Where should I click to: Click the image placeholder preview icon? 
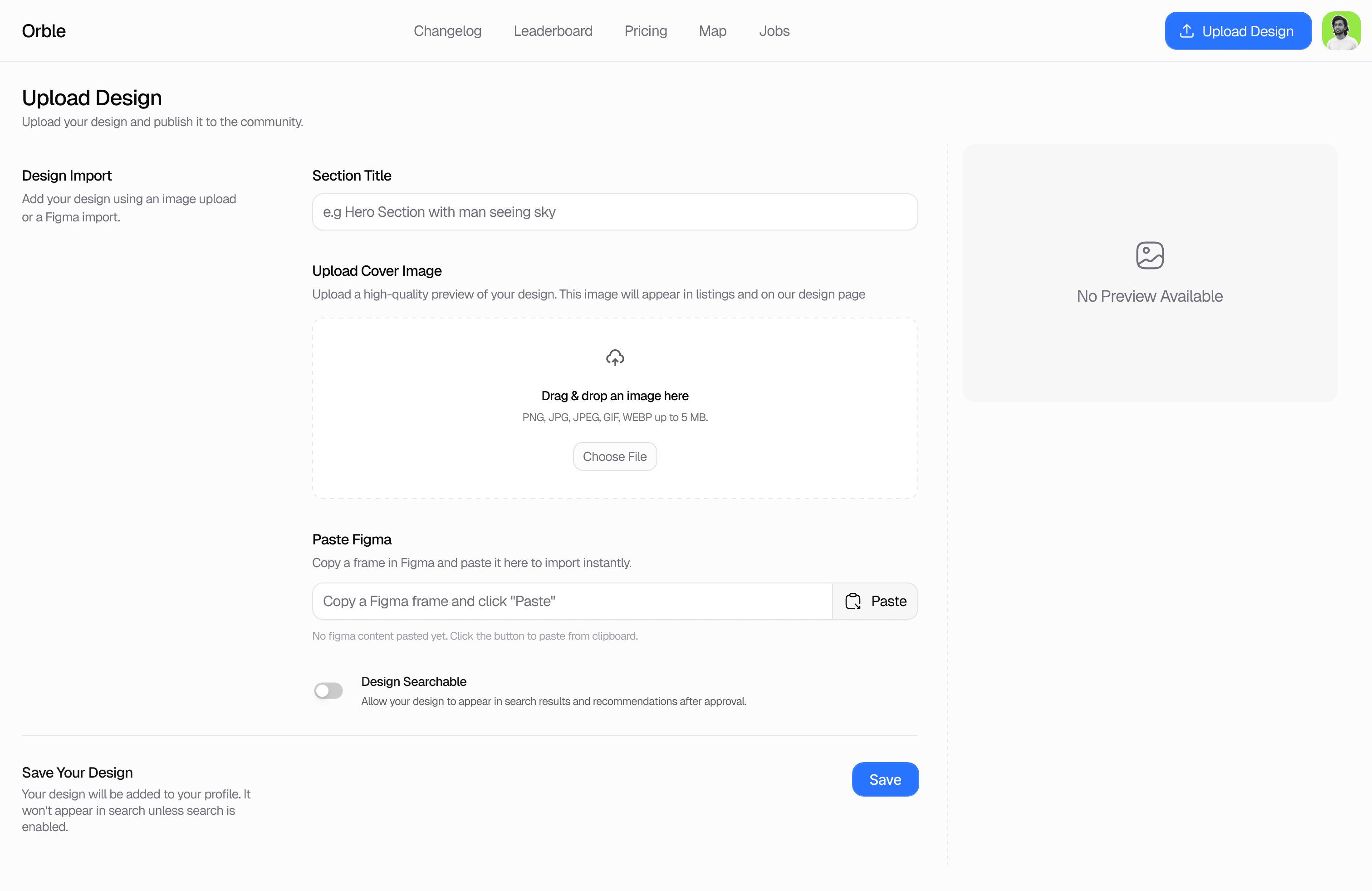point(1150,255)
